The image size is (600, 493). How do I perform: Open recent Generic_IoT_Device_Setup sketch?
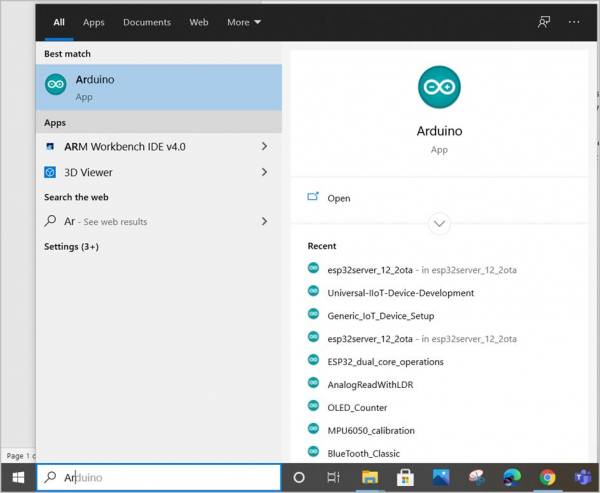(x=381, y=316)
